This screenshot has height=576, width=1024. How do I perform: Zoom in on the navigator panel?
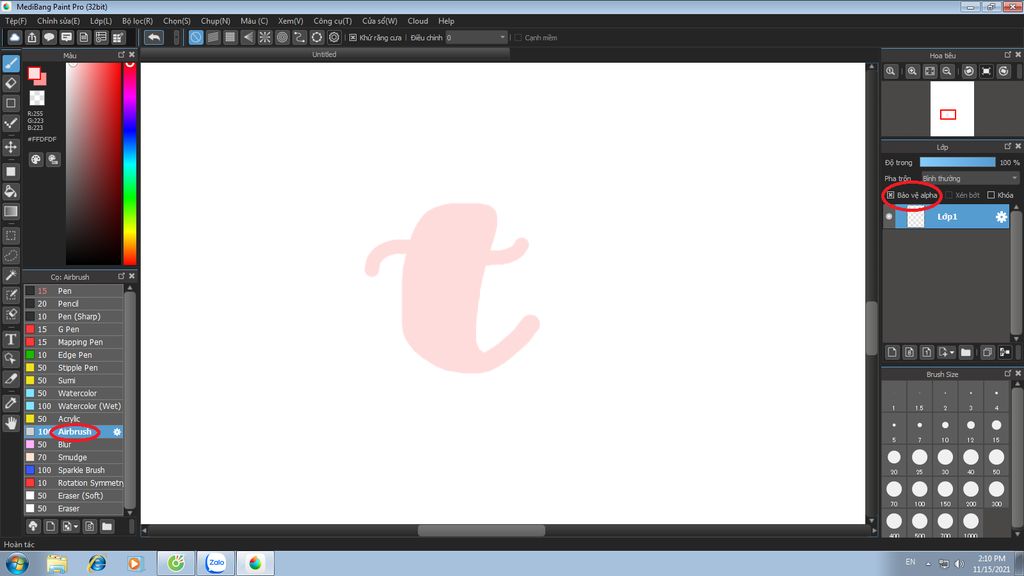point(912,71)
